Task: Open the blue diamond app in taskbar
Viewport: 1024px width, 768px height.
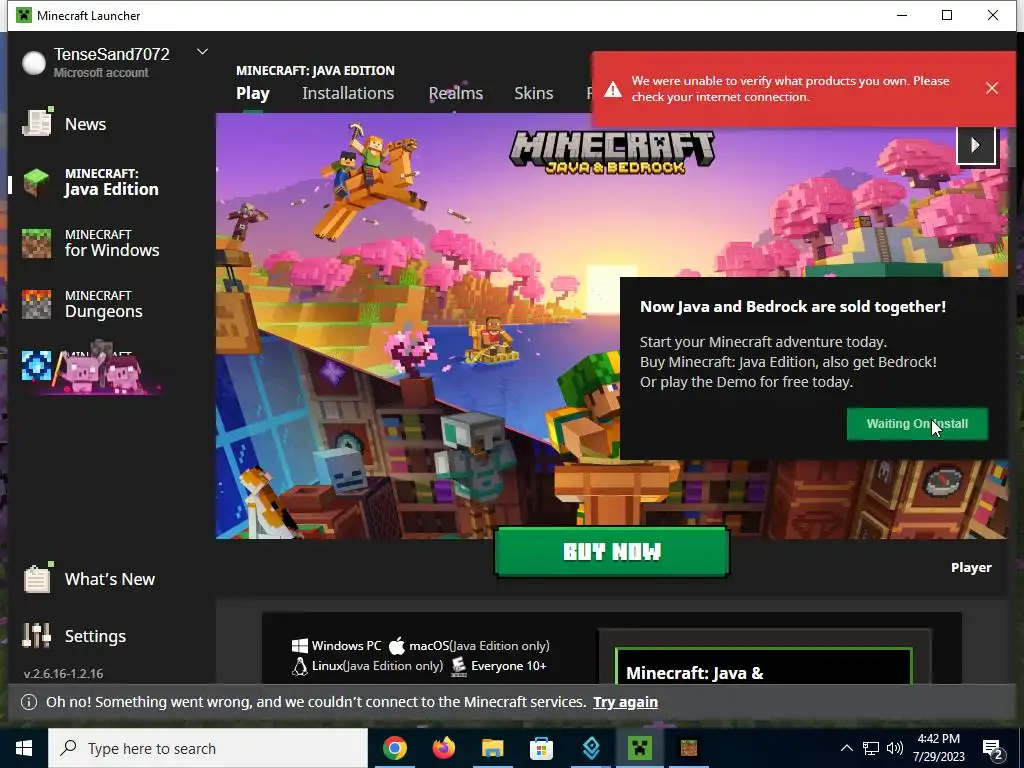Action: click(x=591, y=748)
